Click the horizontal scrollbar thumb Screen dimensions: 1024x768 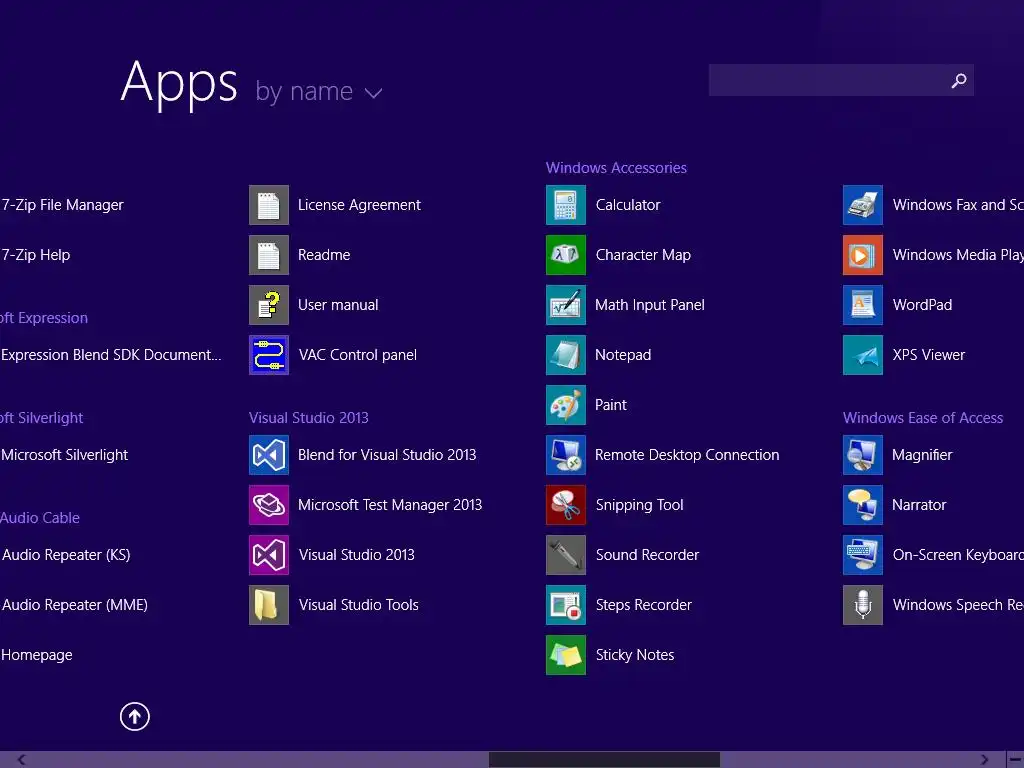pyautogui.click(x=604, y=760)
